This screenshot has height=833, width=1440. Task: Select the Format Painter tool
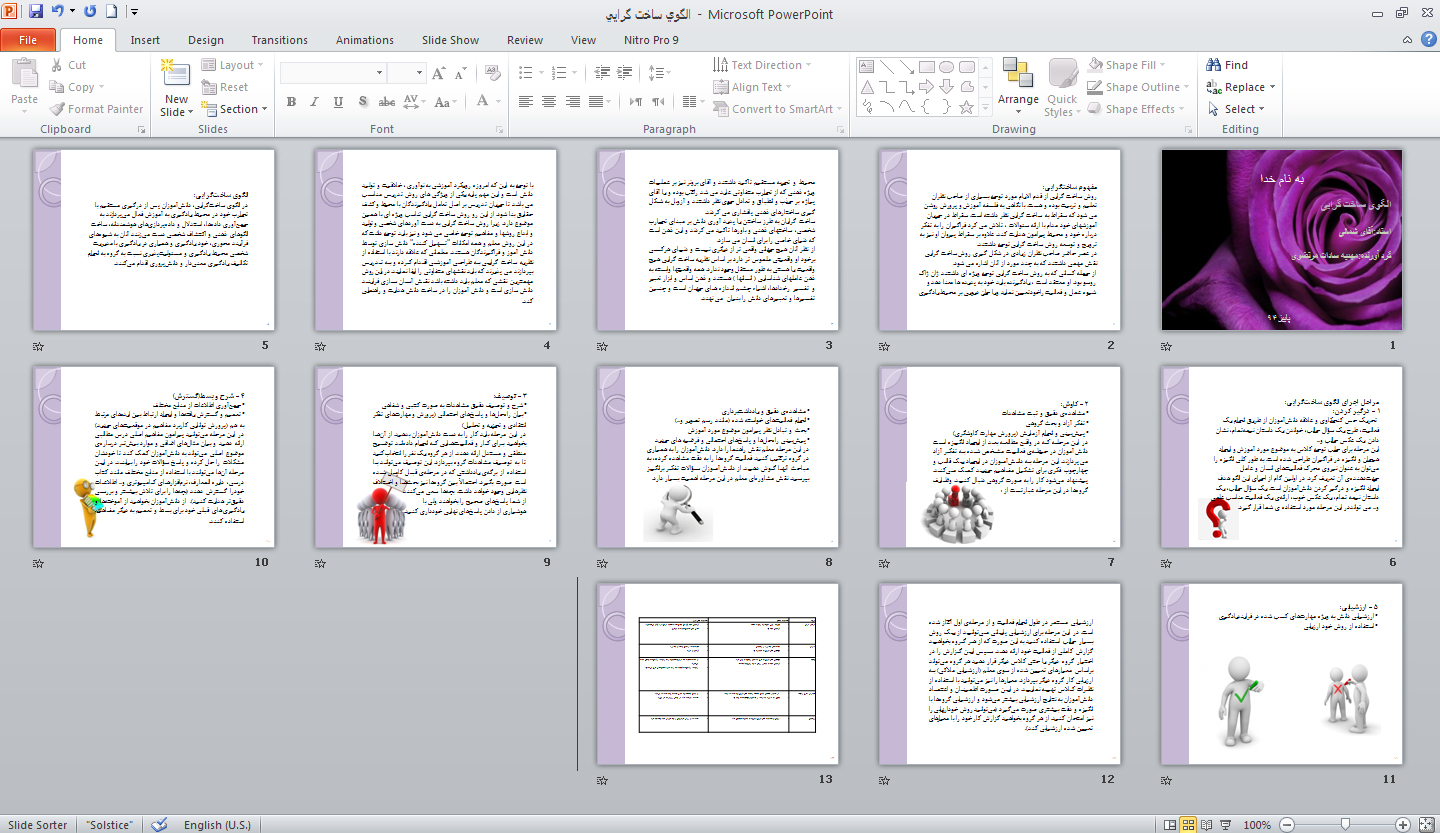tap(95, 109)
